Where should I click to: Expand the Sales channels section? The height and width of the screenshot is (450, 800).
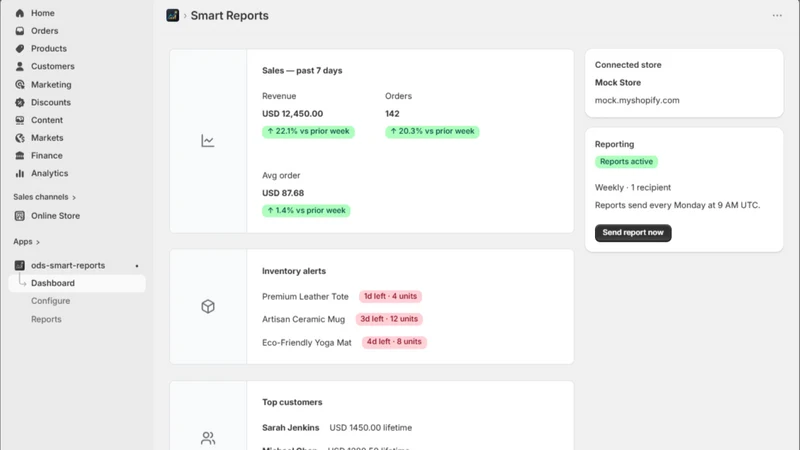[x=44, y=197]
